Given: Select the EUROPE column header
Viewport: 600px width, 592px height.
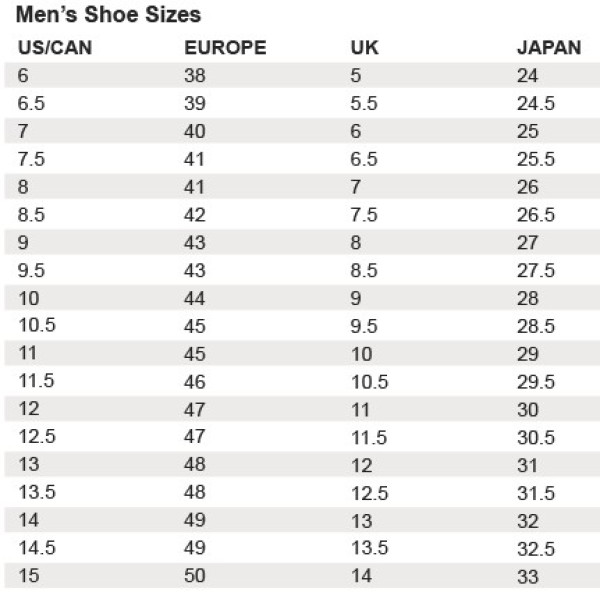Looking at the screenshot, I should point(225,48).
